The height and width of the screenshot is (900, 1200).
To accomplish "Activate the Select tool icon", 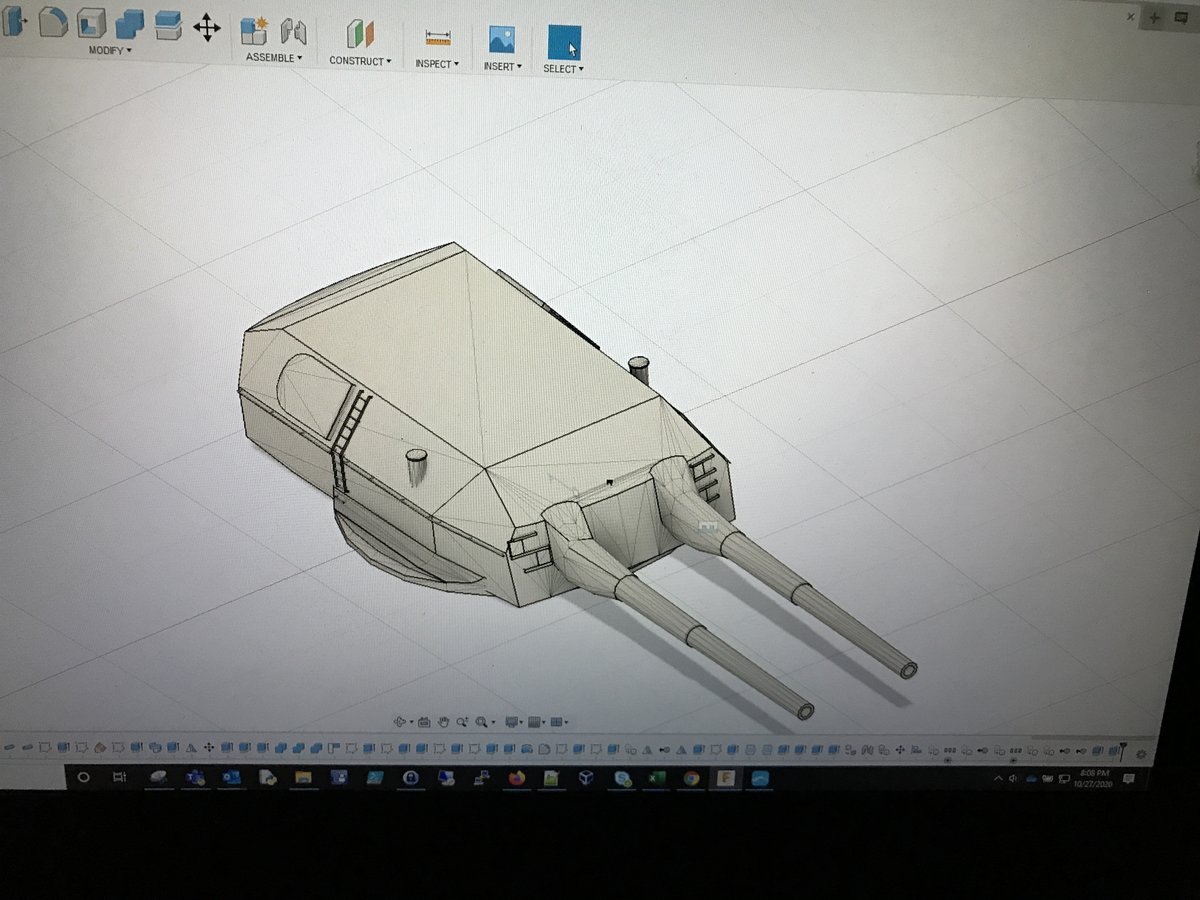I will 564,43.
